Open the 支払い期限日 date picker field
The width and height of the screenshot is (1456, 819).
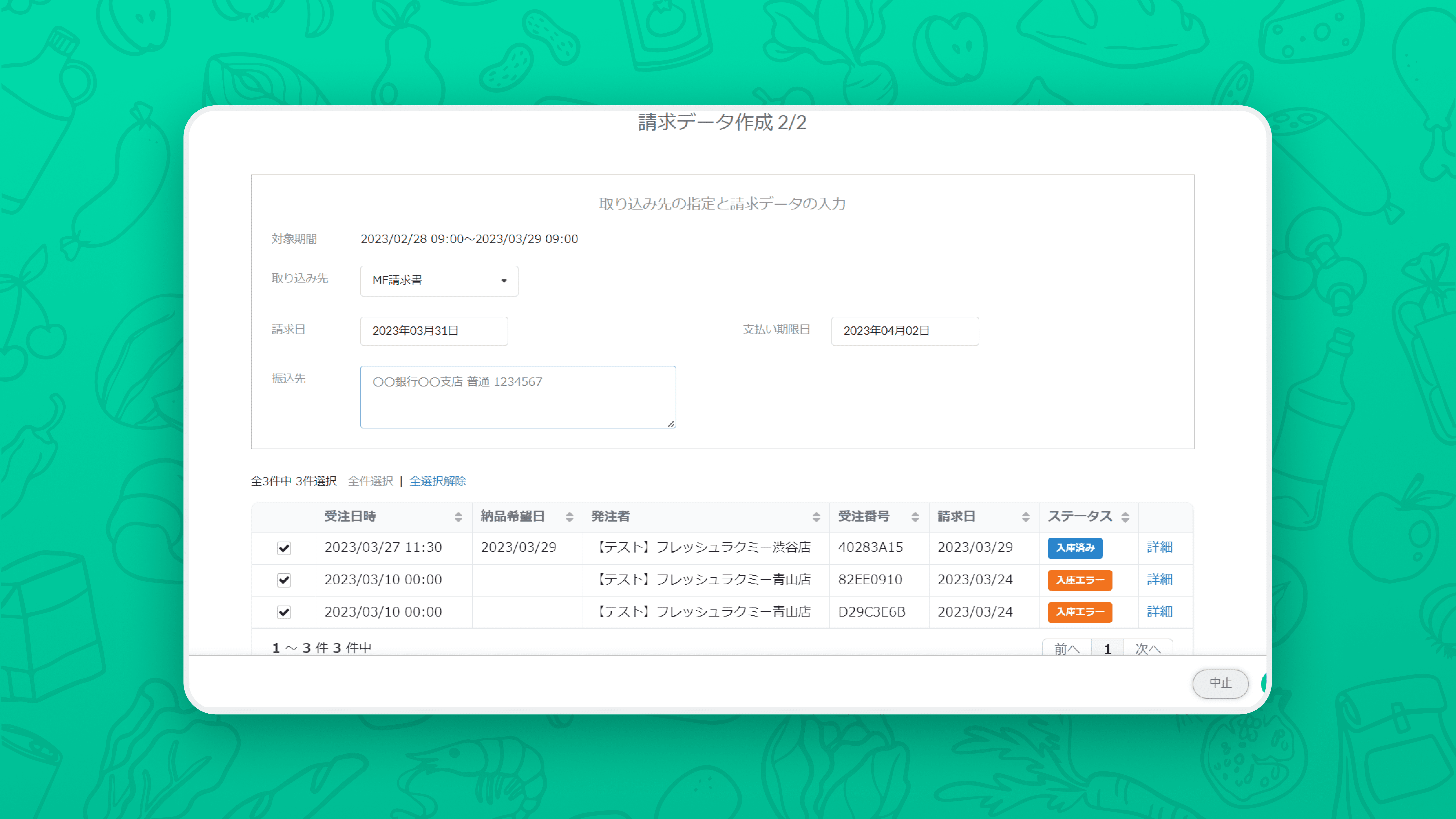click(904, 331)
